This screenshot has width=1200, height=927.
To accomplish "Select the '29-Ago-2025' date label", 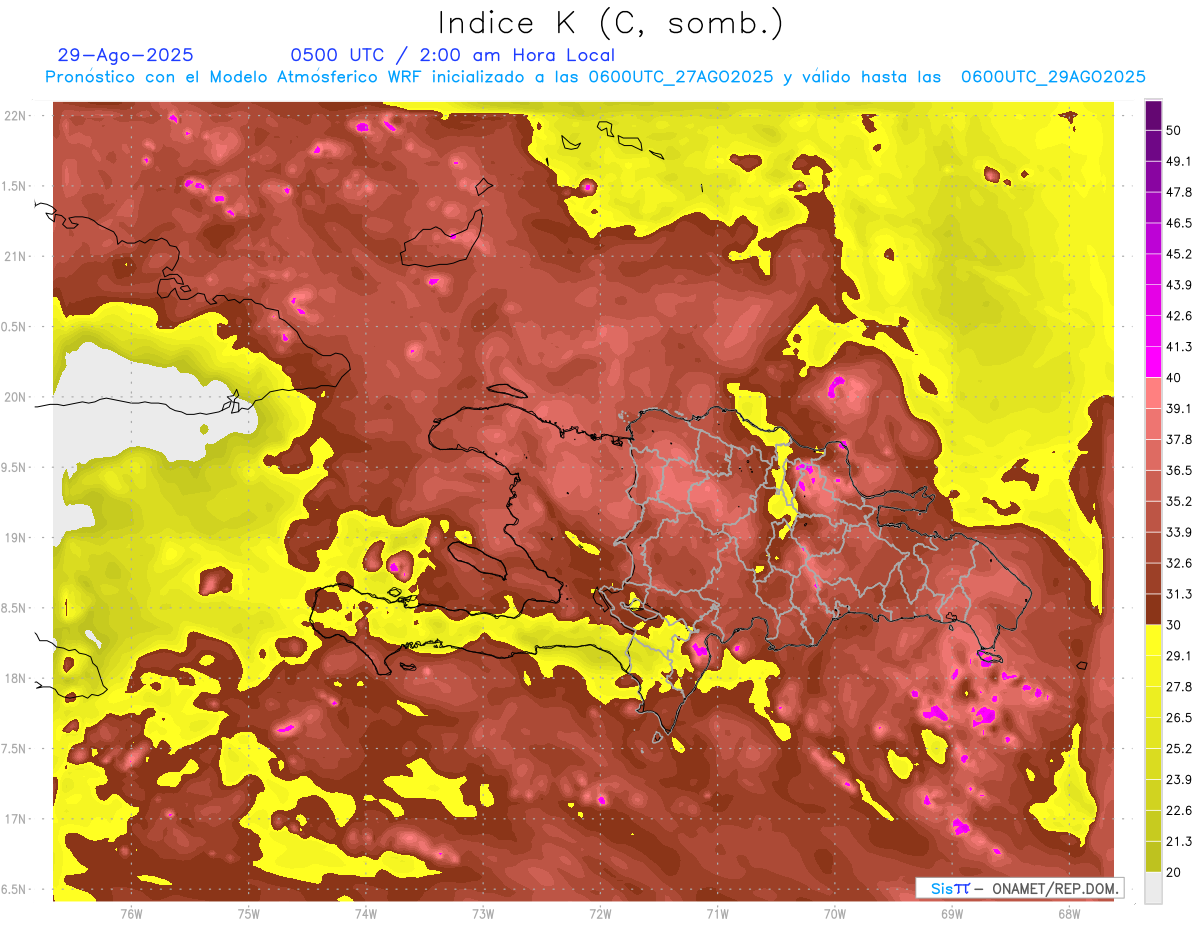I will (x=126, y=55).
